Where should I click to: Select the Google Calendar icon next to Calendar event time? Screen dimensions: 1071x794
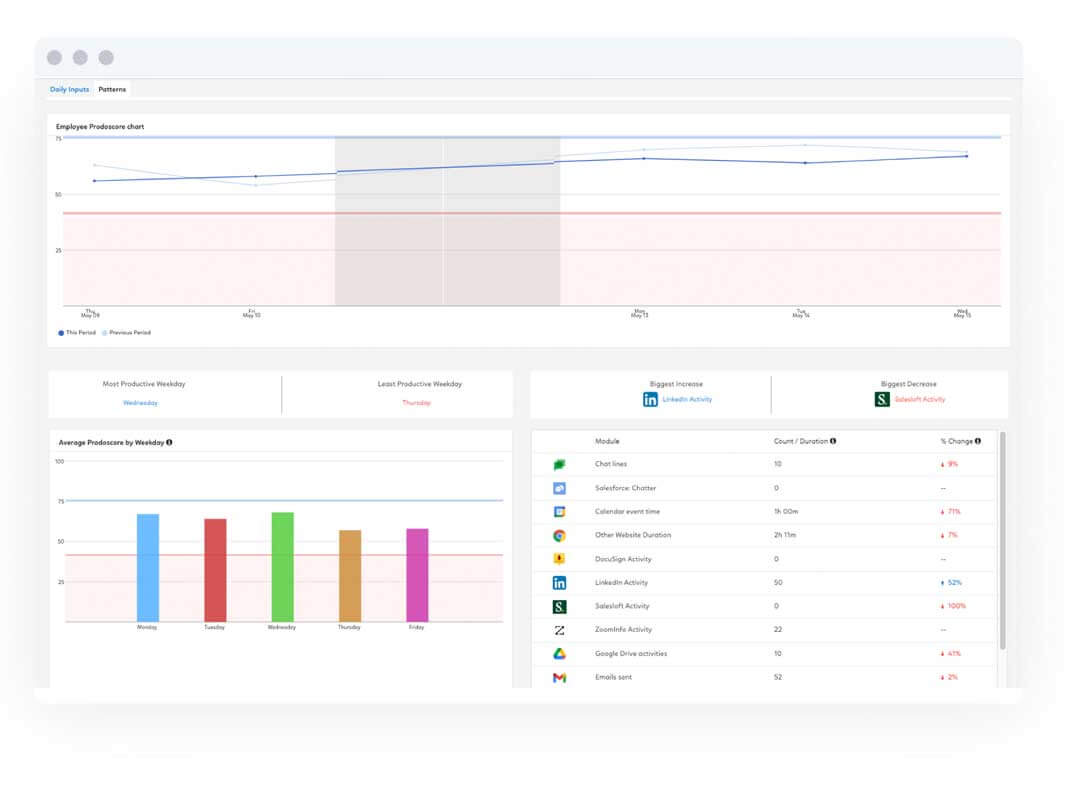(x=560, y=512)
